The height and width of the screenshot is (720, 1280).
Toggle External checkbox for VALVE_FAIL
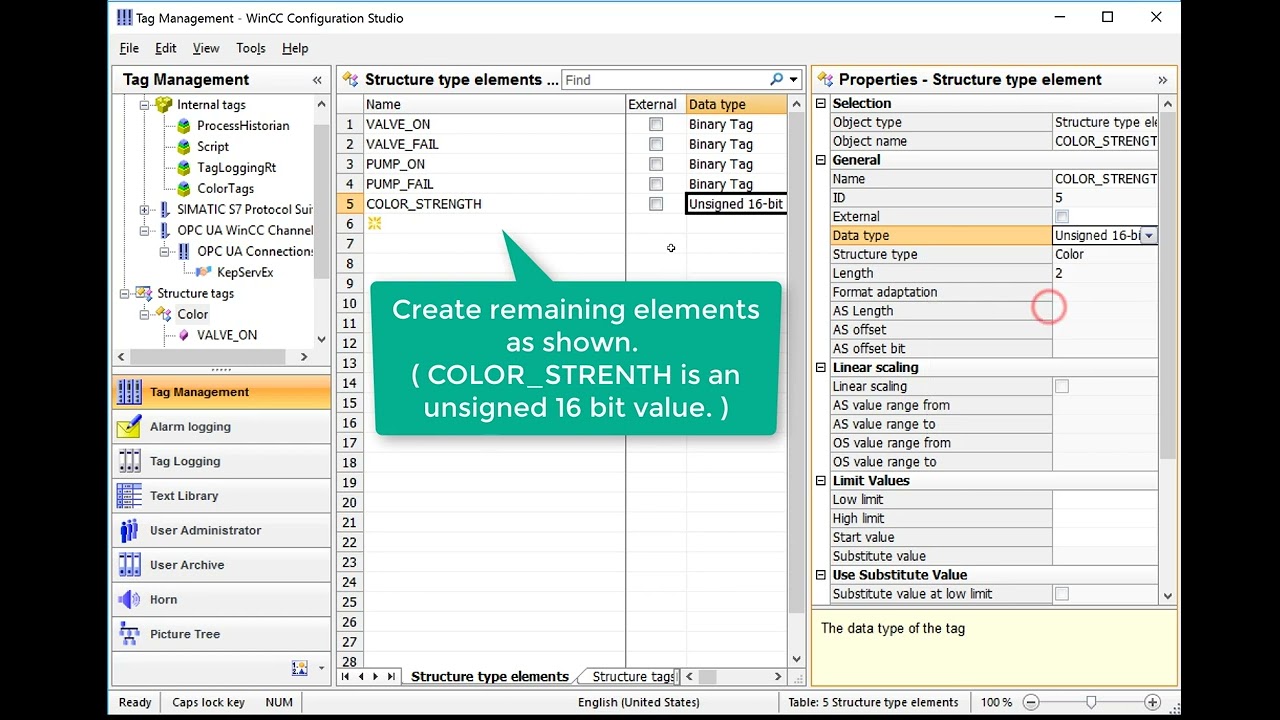(656, 145)
